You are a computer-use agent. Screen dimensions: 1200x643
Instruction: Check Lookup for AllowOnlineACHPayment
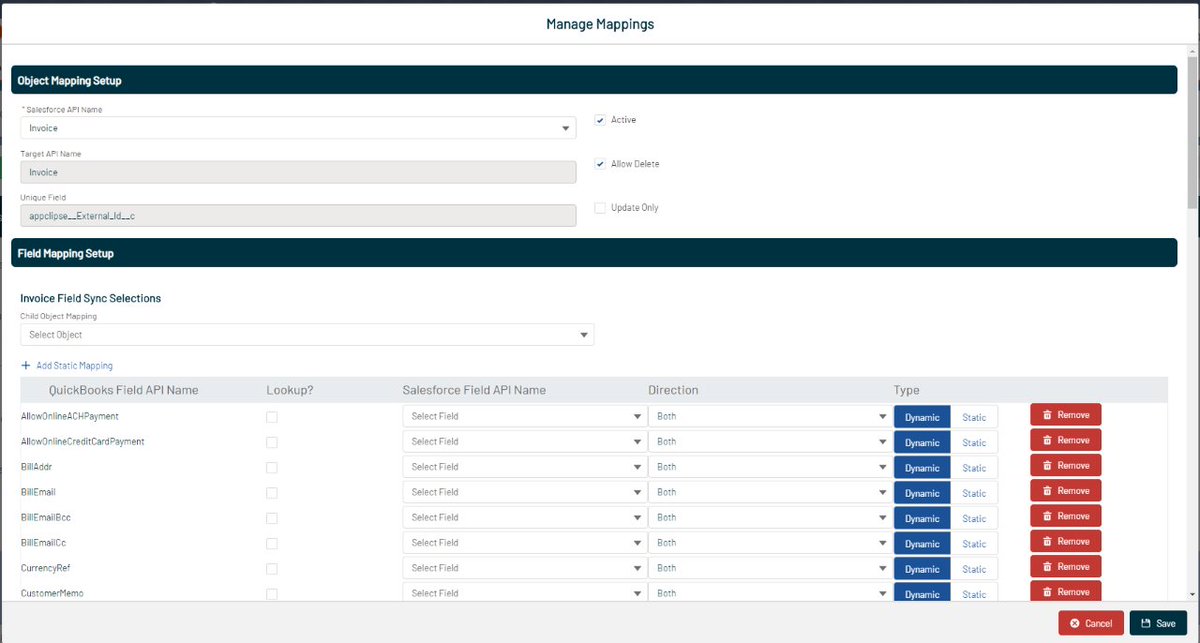tap(272, 417)
